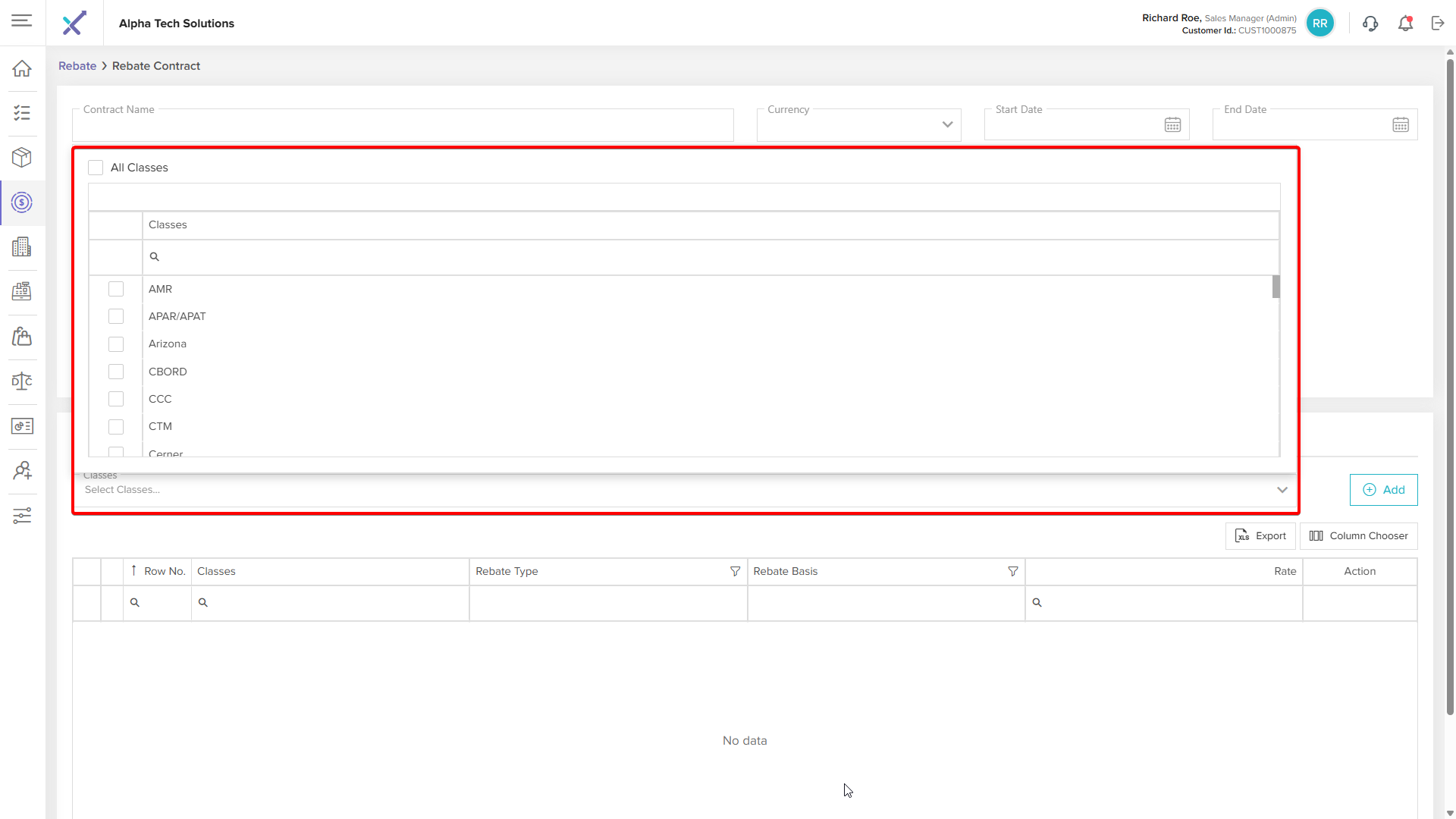Image resolution: width=1456 pixels, height=819 pixels.
Task: Open the hamburger menu icon
Action: [22, 20]
